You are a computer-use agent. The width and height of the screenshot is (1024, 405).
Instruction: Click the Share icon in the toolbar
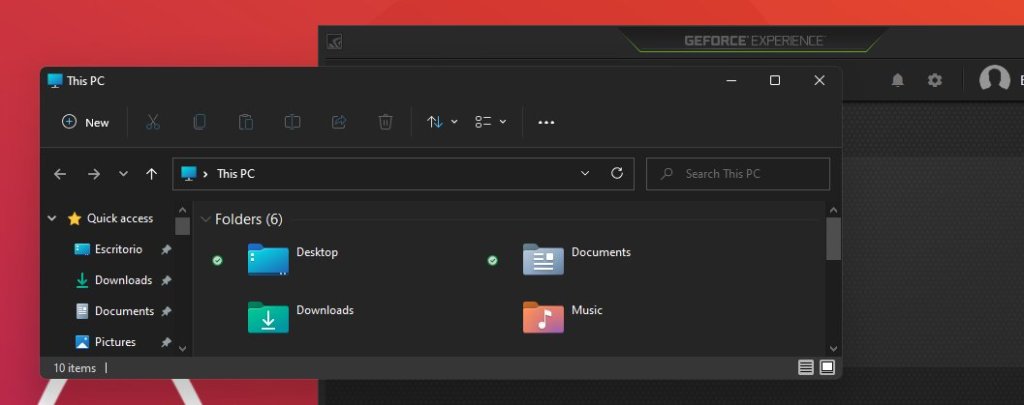pos(339,122)
